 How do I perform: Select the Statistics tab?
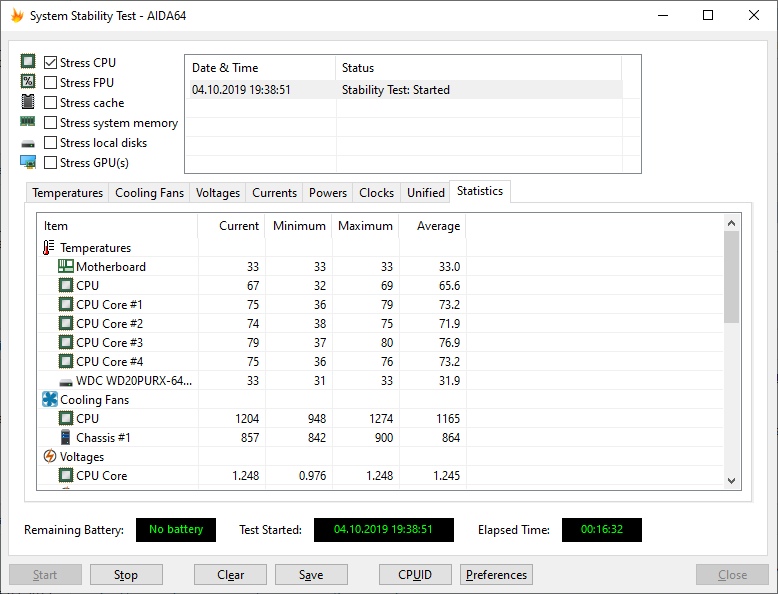point(480,191)
